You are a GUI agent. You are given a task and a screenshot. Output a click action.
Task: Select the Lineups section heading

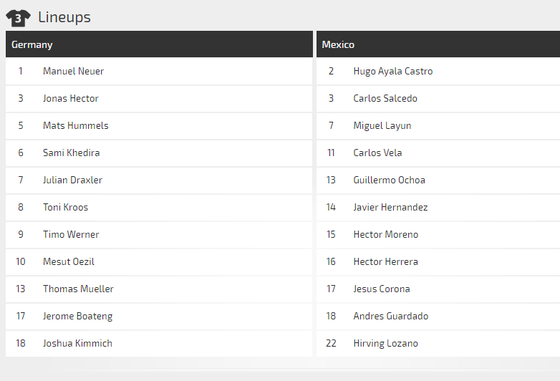(64, 17)
